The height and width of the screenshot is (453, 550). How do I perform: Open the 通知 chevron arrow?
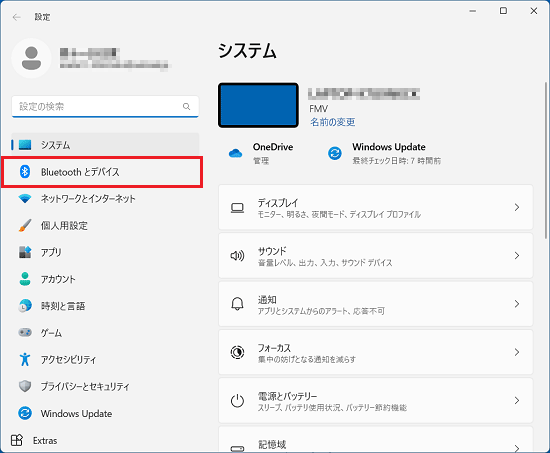pyautogui.click(x=517, y=304)
